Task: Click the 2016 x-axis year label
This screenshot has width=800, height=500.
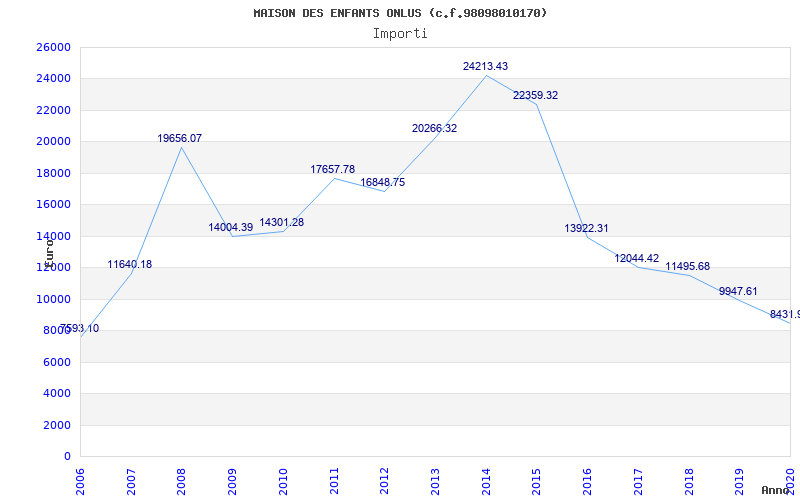Action: coord(587,481)
